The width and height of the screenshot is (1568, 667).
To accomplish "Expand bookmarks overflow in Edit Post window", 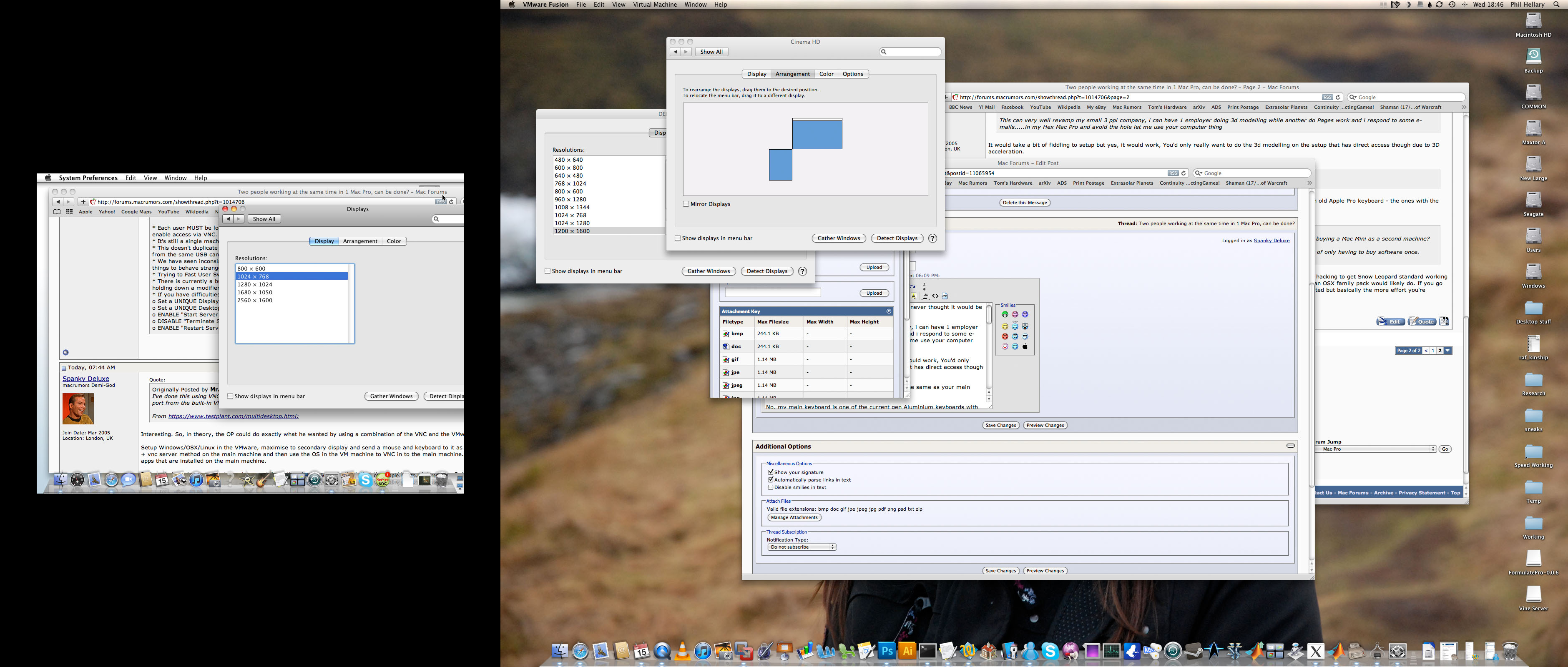I will click(x=1309, y=183).
